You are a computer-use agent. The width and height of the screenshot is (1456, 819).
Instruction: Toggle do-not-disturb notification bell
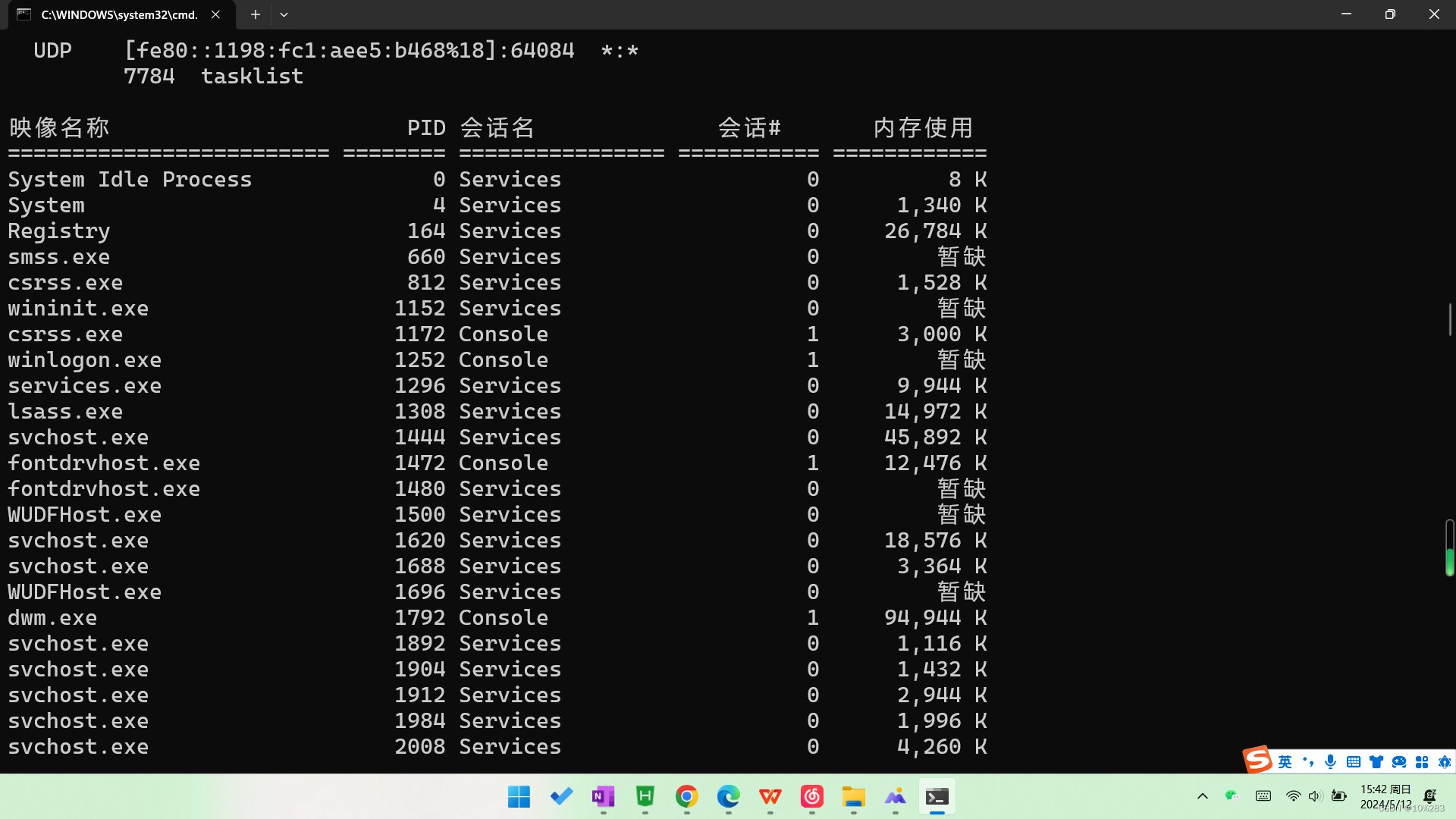coord(1430,796)
